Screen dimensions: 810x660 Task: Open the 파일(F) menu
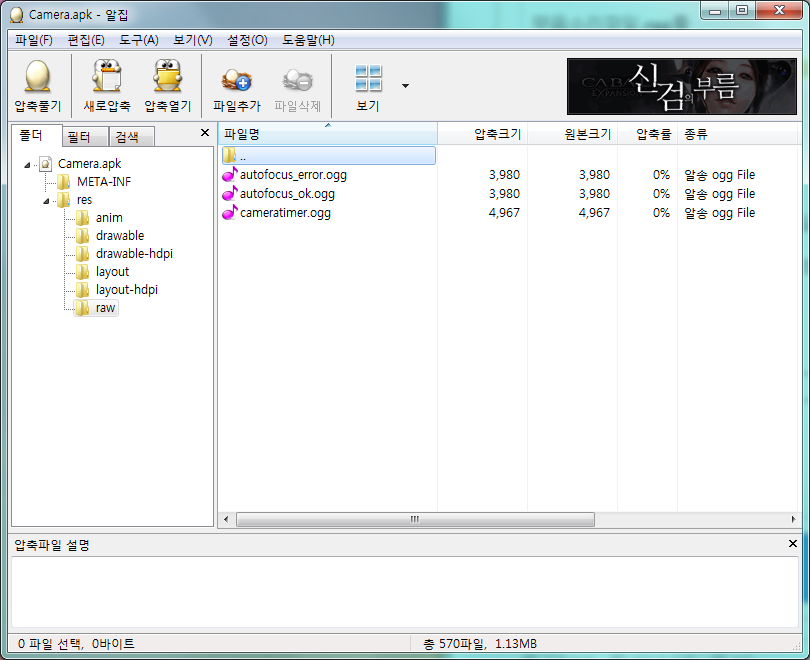[x=34, y=40]
